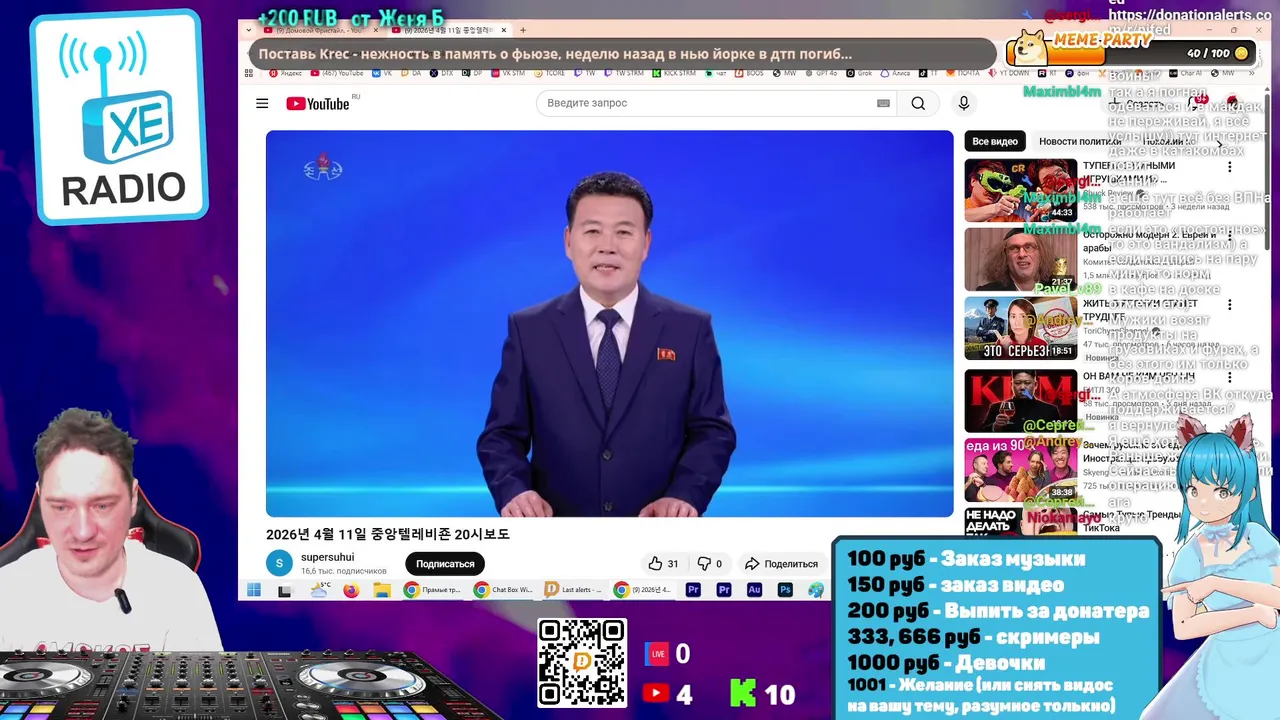Image resolution: width=1280 pixels, height=720 pixels.
Task: Click the YouTube logo home link
Action: click(319, 103)
